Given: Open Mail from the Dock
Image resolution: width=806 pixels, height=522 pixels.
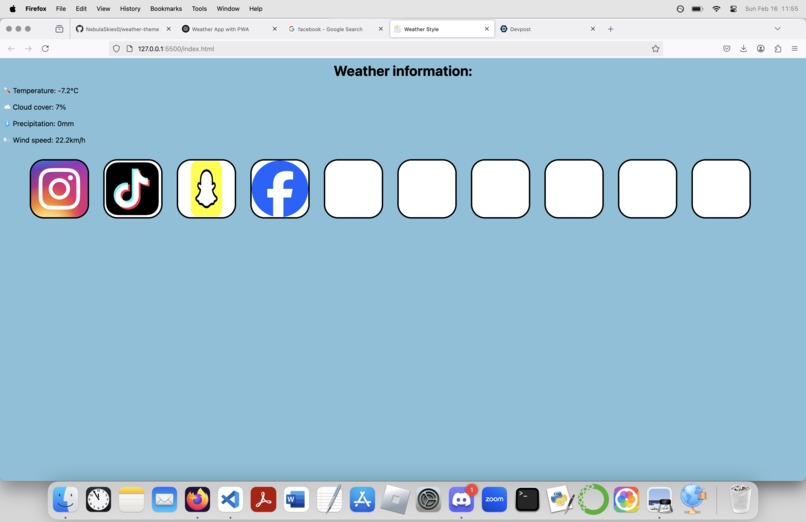Looking at the screenshot, I should click(x=164, y=499).
